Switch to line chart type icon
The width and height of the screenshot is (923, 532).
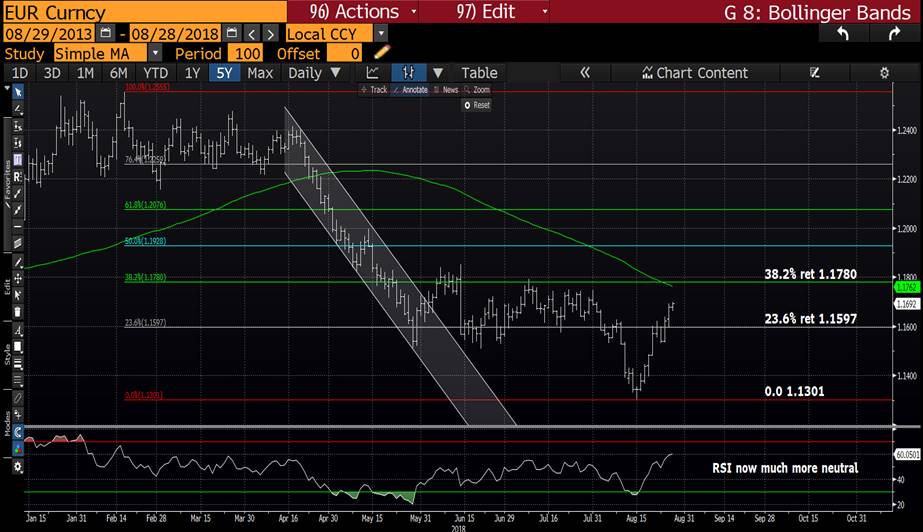pos(372,73)
